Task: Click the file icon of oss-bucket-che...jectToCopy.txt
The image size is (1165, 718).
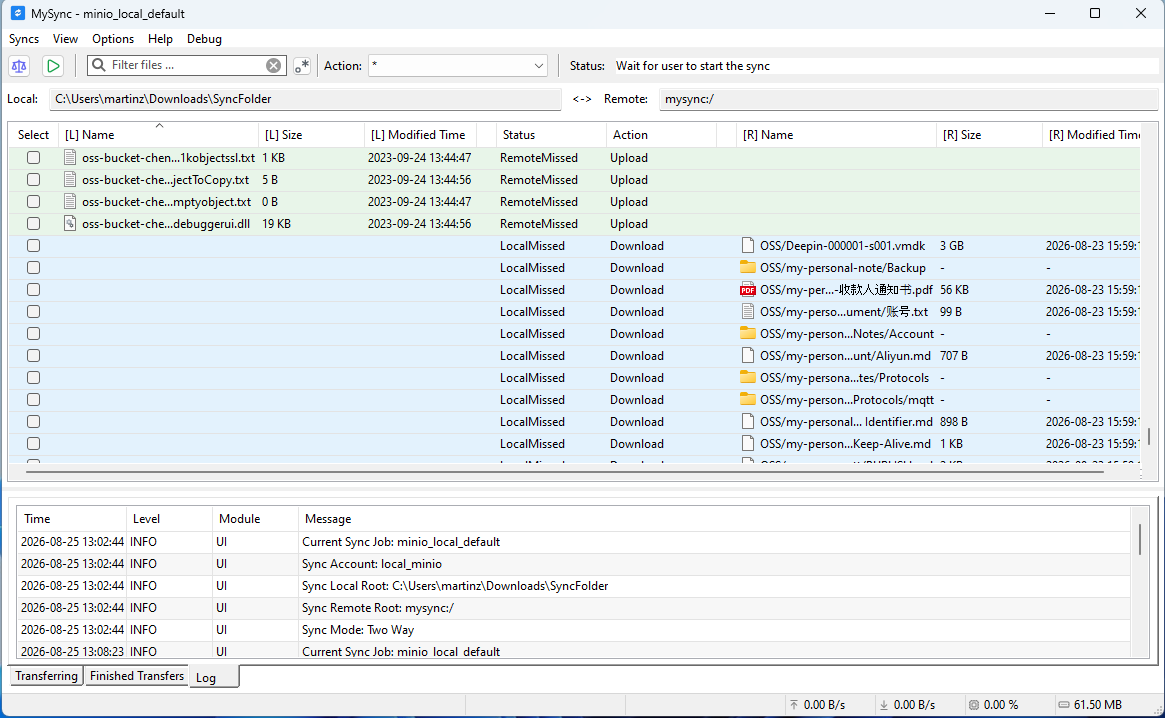Action: (70, 179)
